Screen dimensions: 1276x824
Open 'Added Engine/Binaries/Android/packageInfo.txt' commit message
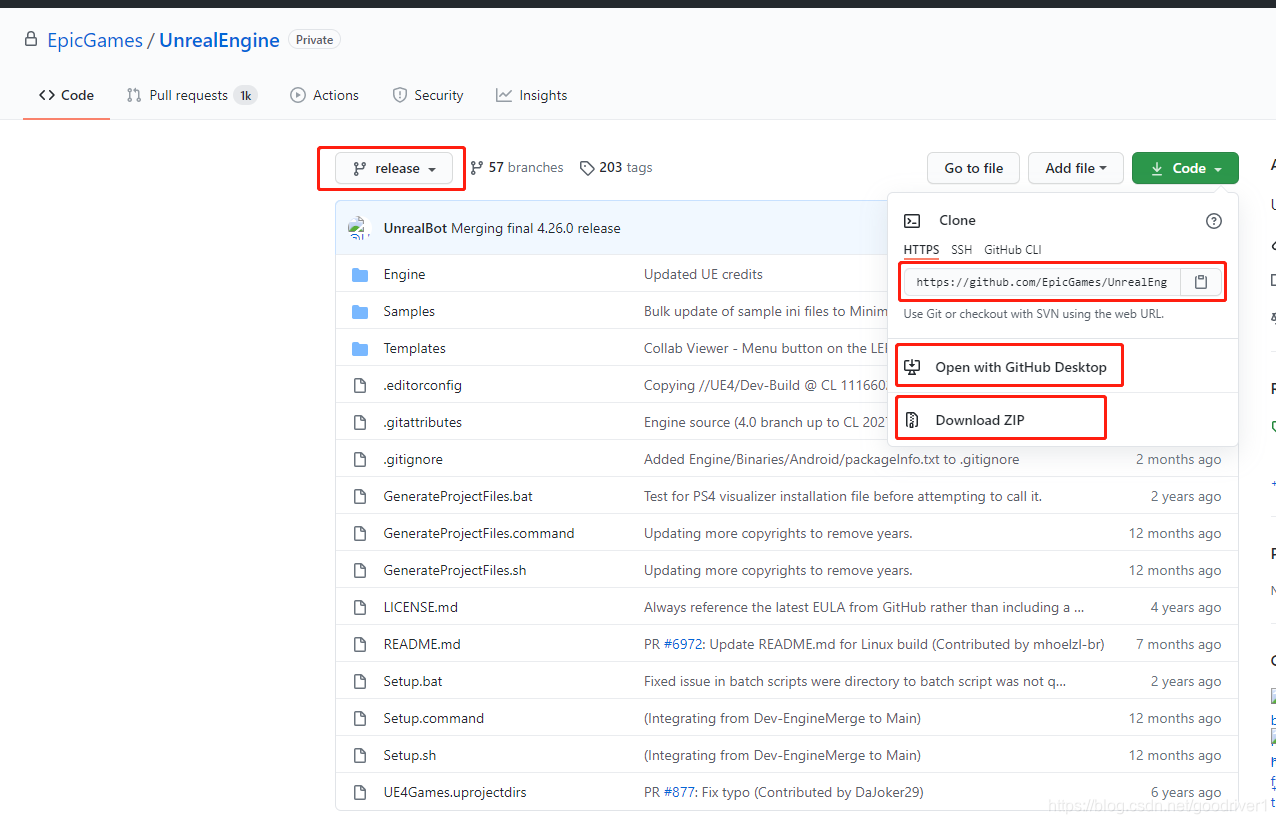coord(832,459)
